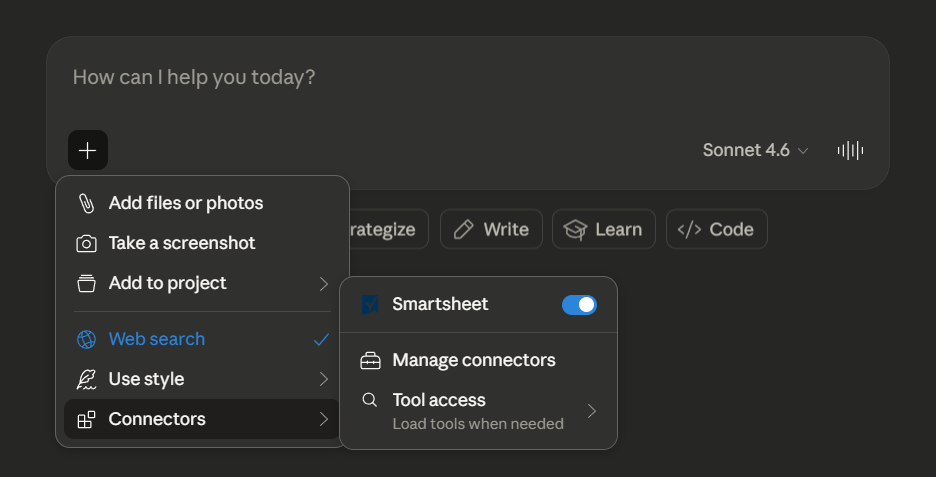Image resolution: width=936 pixels, height=477 pixels.
Task: Click the Smartsheet logo icon
Action: point(370,304)
